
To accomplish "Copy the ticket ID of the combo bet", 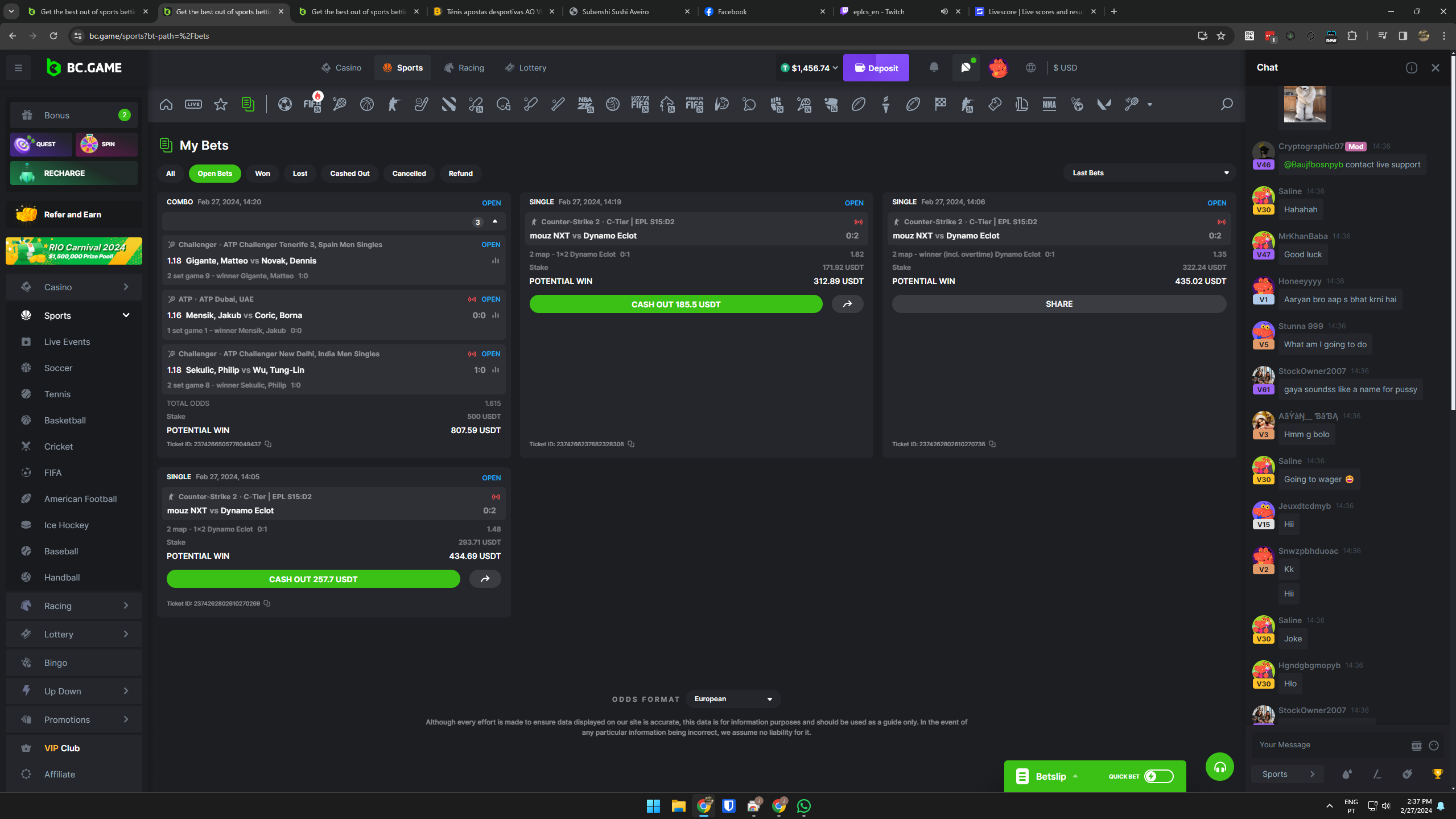I will point(268,444).
